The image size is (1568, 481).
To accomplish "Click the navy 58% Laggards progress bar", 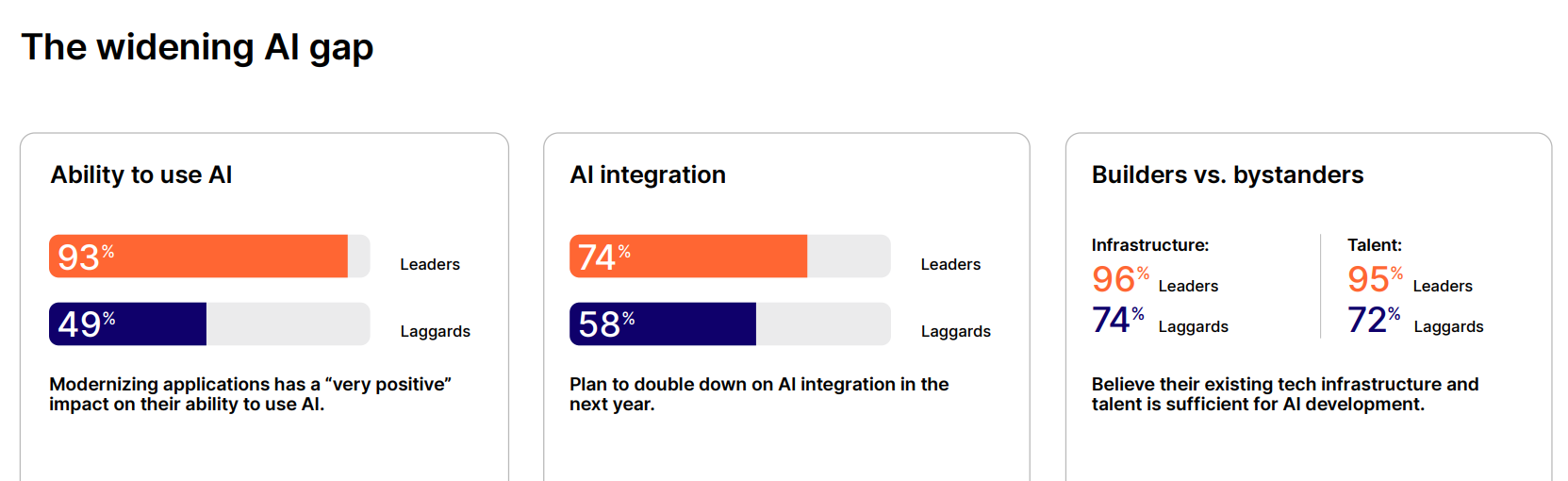I will (x=663, y=323).
